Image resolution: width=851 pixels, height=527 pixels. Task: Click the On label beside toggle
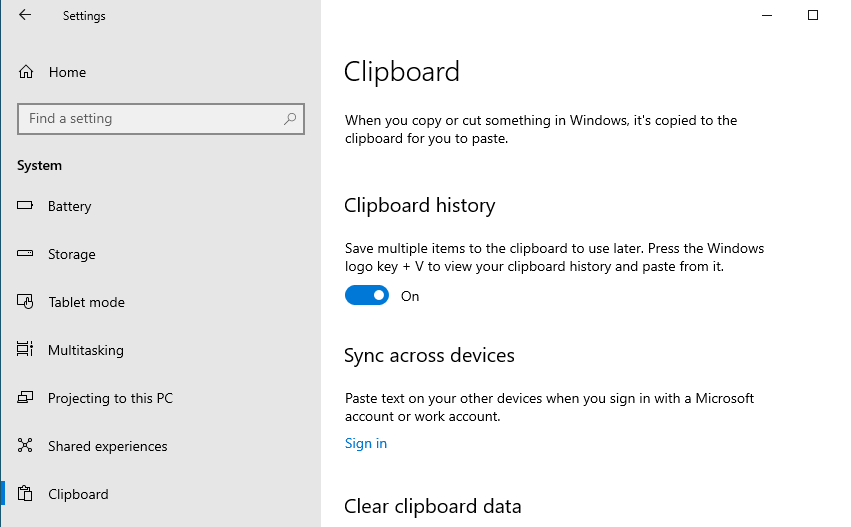410,296
